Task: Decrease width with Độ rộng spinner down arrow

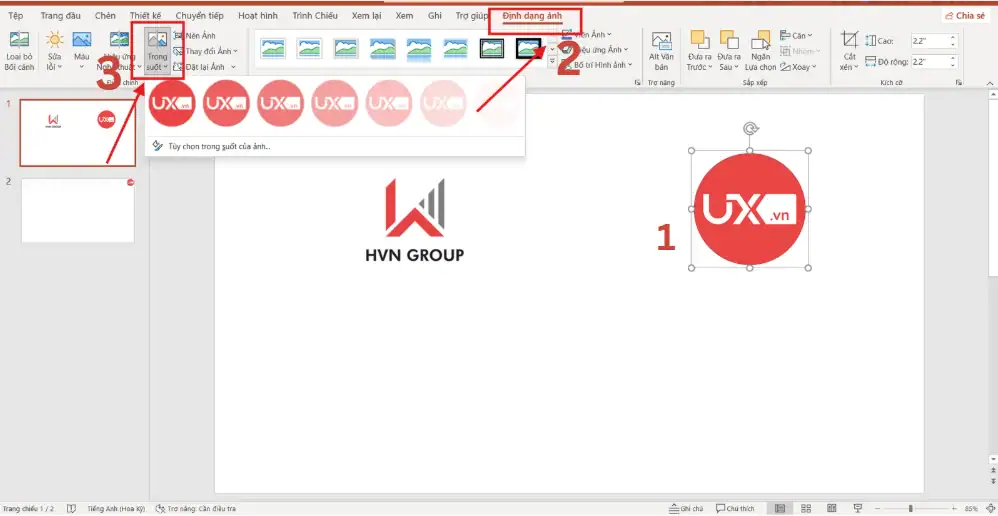Action: coord(953,66)
